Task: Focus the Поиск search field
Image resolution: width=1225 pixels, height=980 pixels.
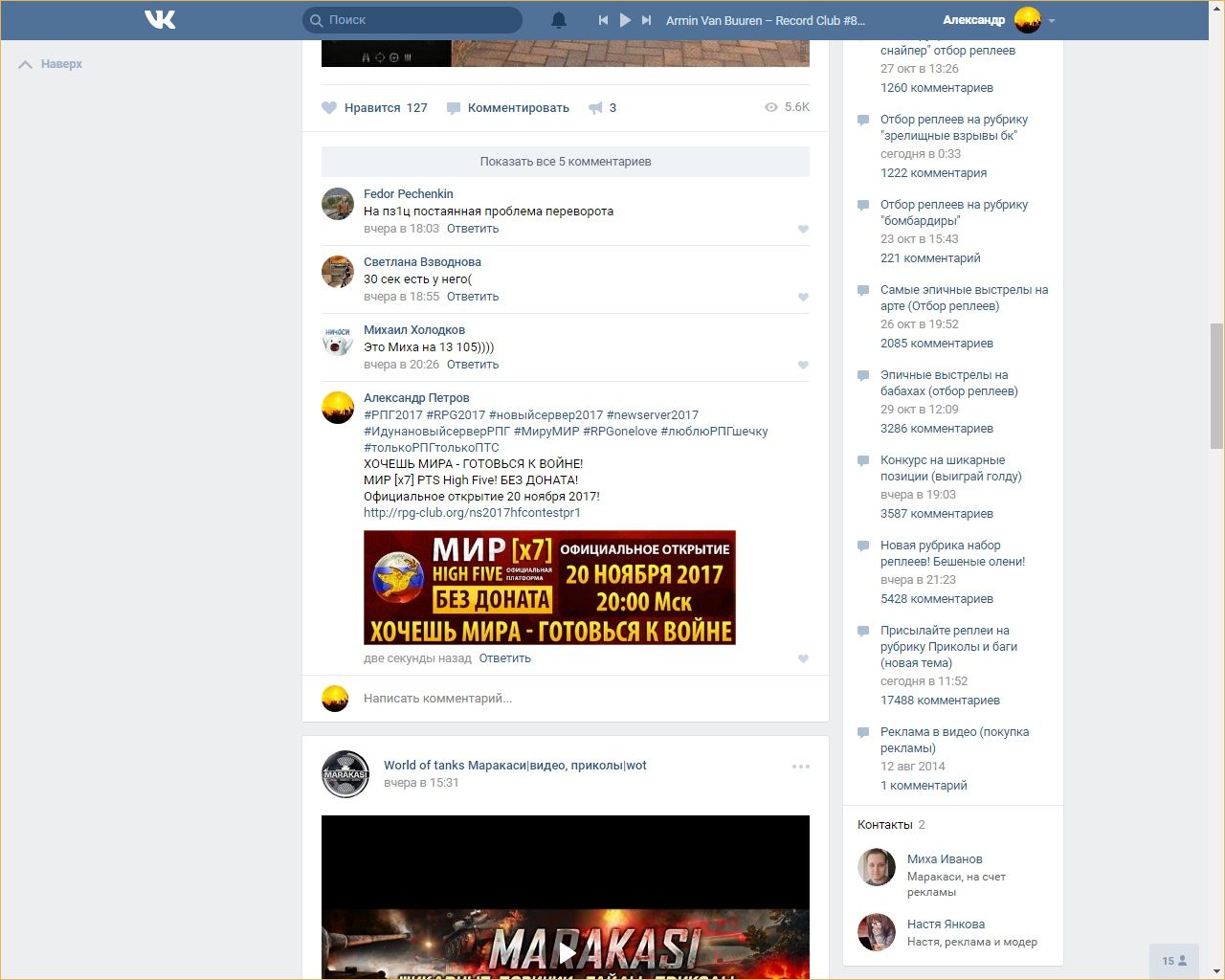Action: [412, 20]
